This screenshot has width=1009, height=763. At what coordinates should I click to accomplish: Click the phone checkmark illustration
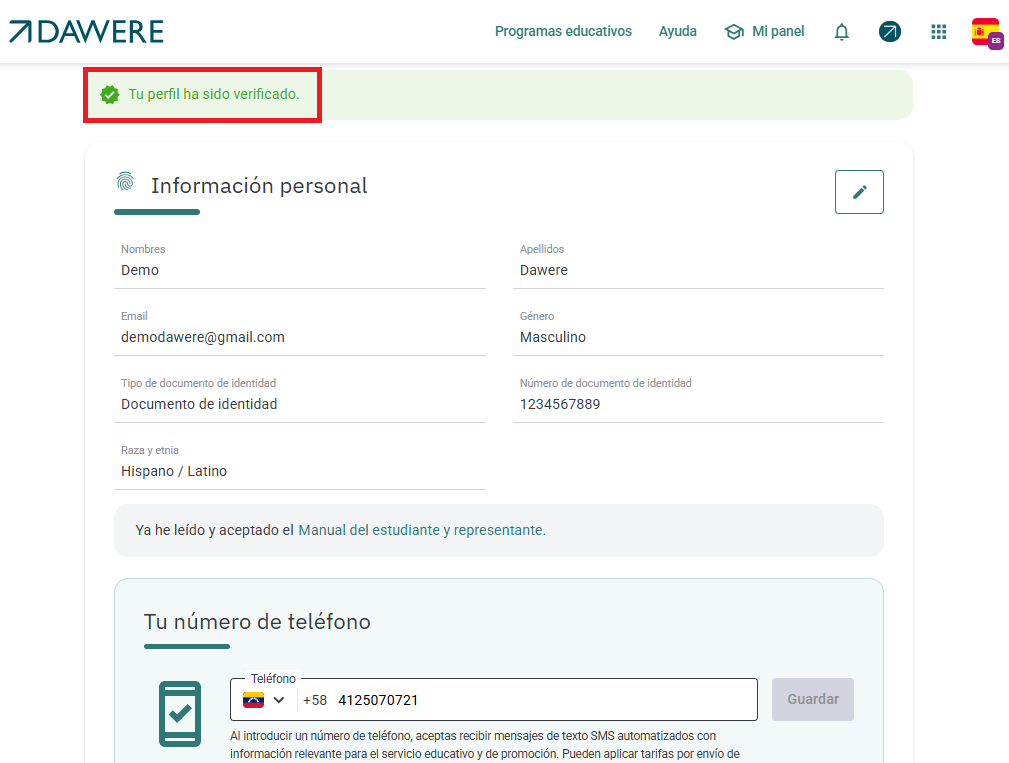click(180, 713)
